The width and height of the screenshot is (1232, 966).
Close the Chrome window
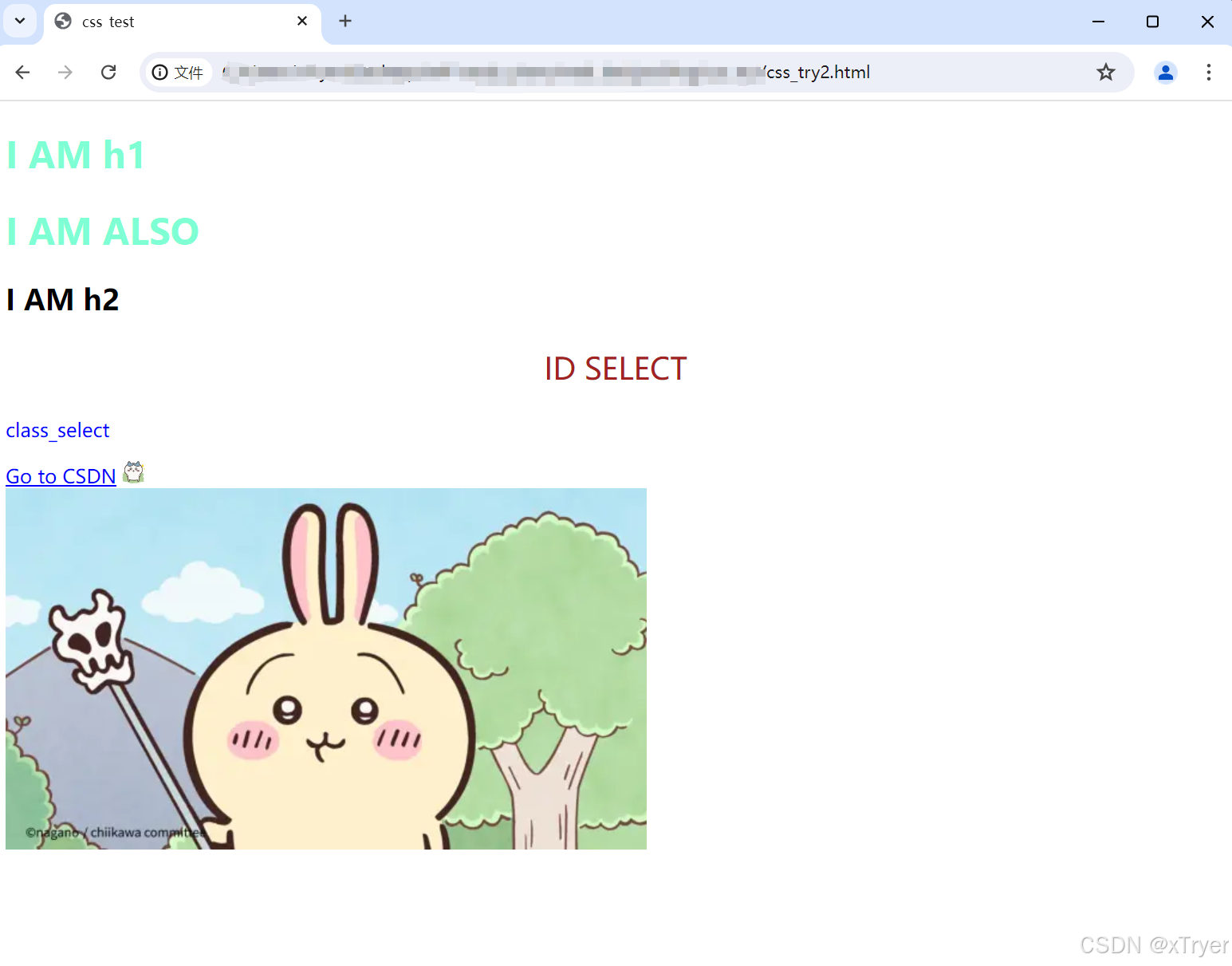(x=1207, y=22)
